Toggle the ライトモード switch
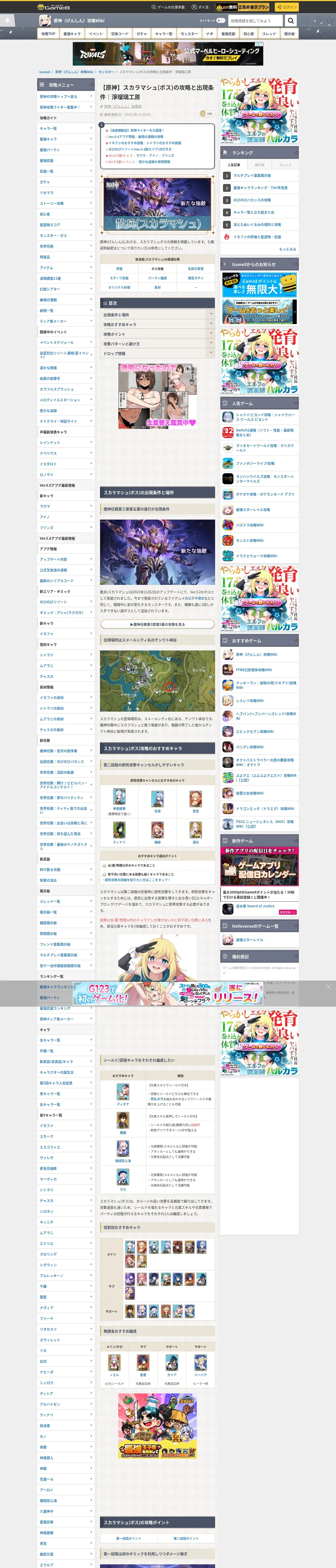 pos(221,20)
